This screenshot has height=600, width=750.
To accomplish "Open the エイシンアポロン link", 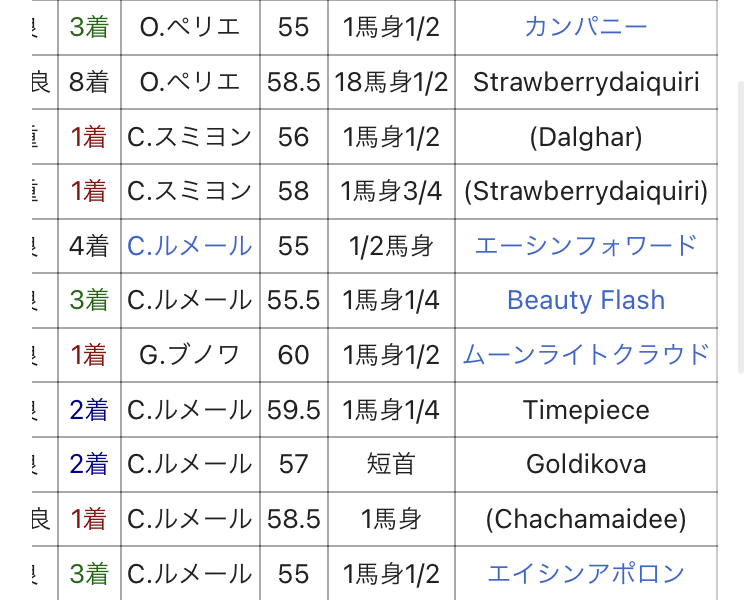I will click(586, 574).
